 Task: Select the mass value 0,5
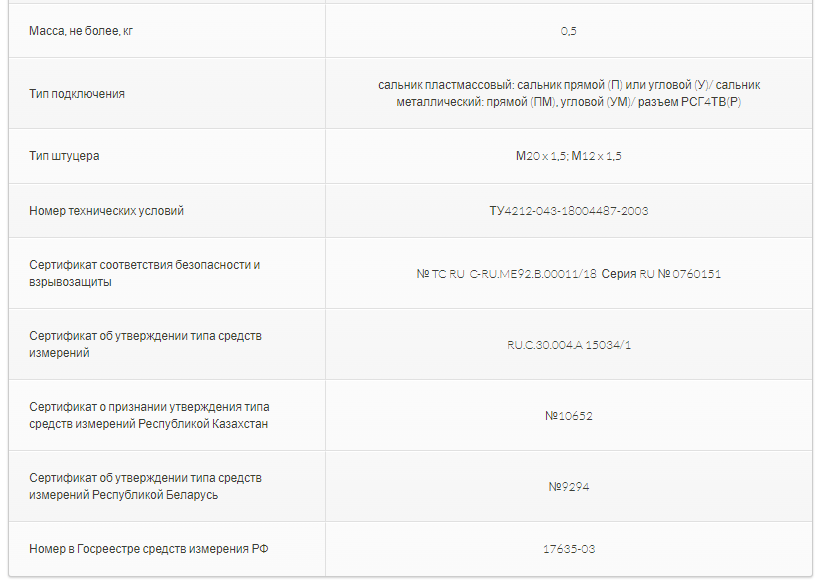coord(569,31)
